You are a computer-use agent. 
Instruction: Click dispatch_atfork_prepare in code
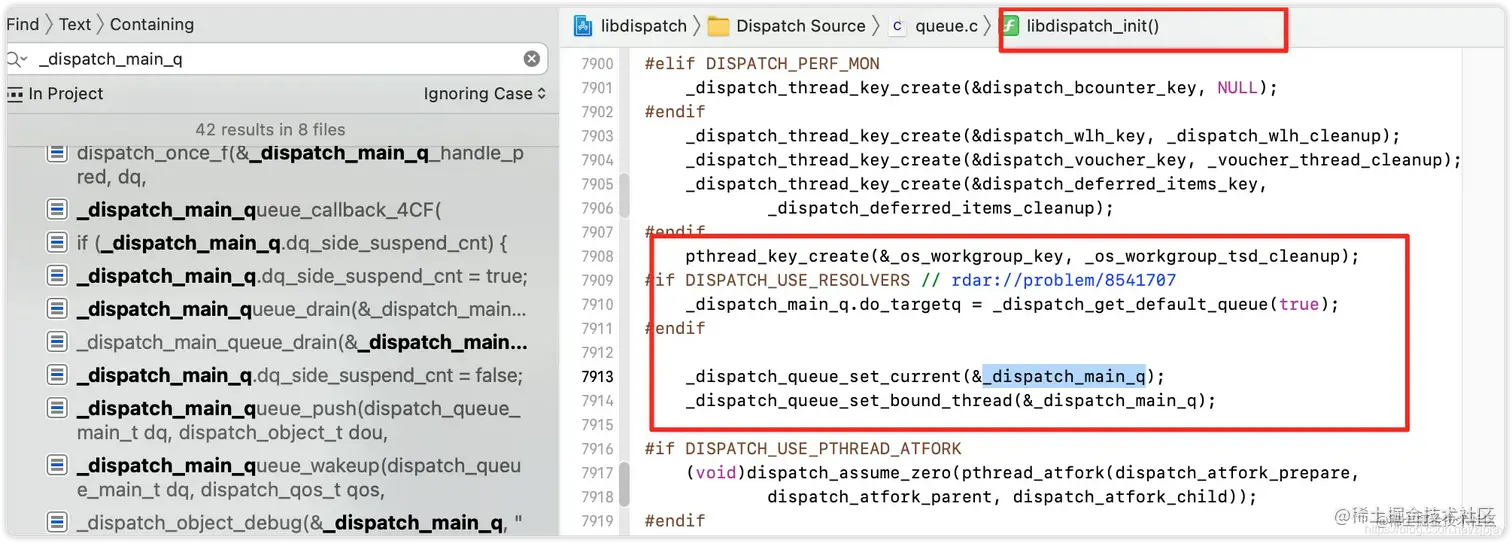coord(1235,473)
